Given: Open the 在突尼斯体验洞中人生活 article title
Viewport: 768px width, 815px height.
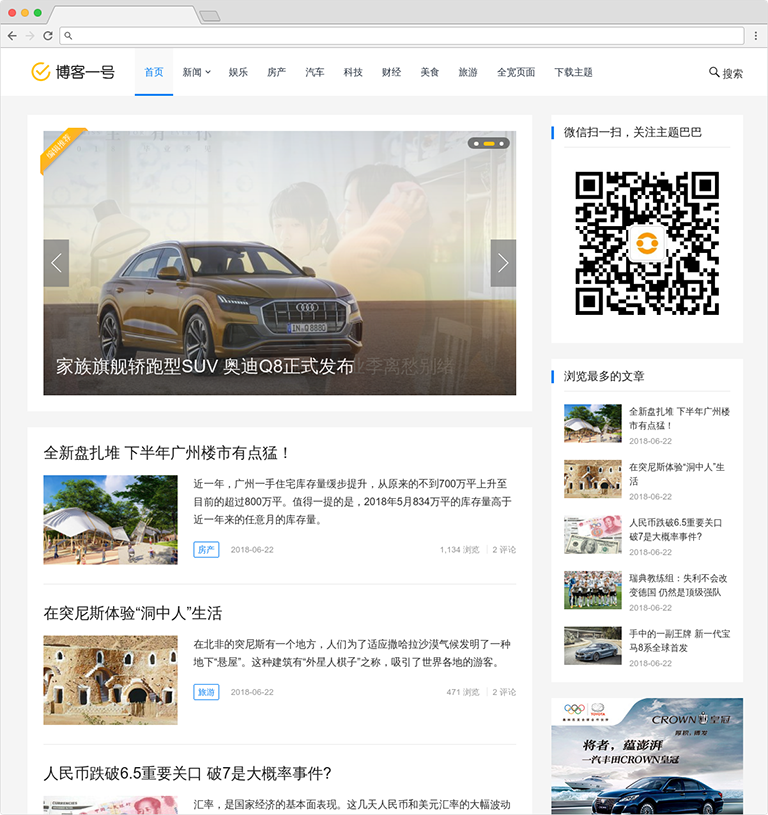Looking at the screenshot, I should (133, 613).
